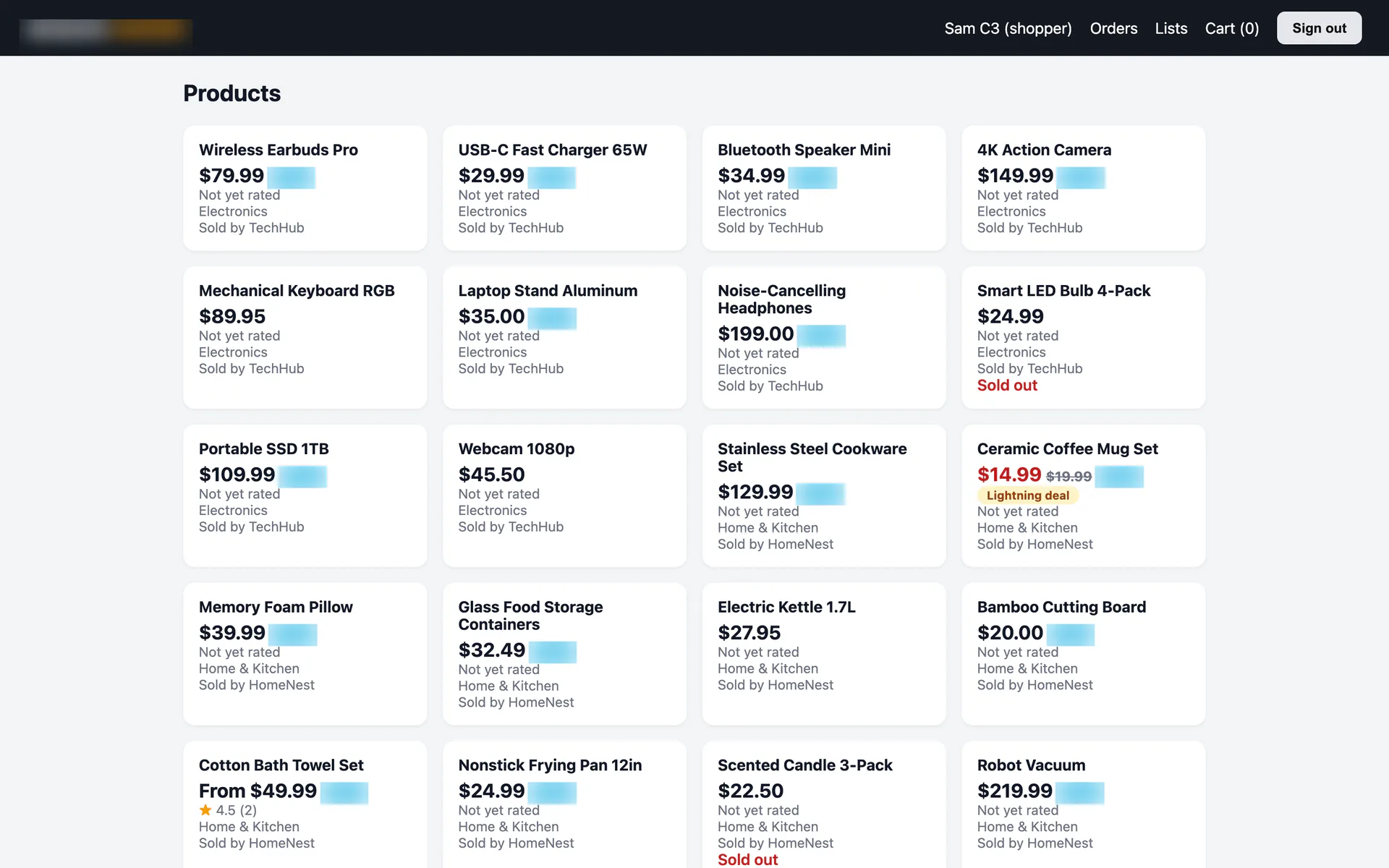Open Bamboo Cutting Board product
The height and width of the screenshot is (868, 1389).
pos(1061,607)
